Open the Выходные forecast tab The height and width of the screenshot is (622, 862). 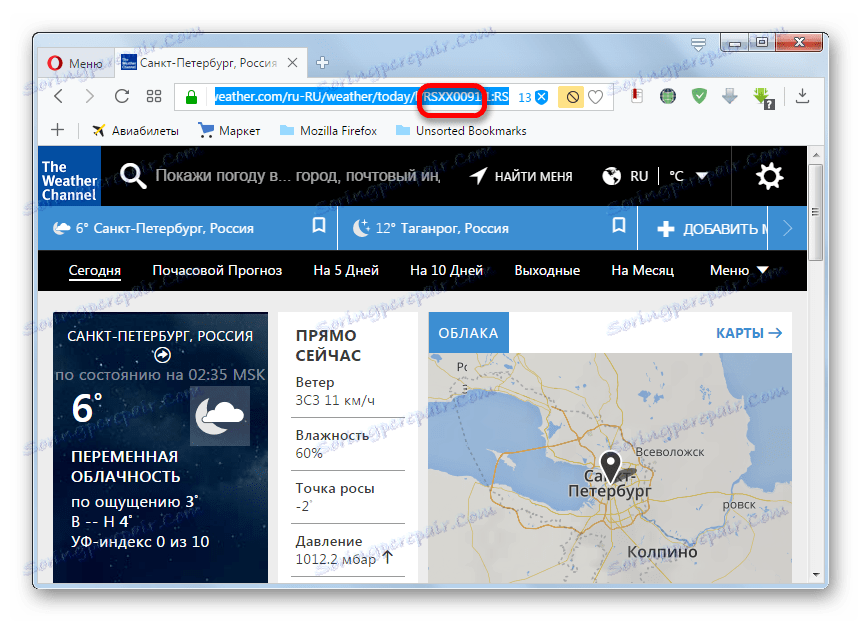[547, 271]
